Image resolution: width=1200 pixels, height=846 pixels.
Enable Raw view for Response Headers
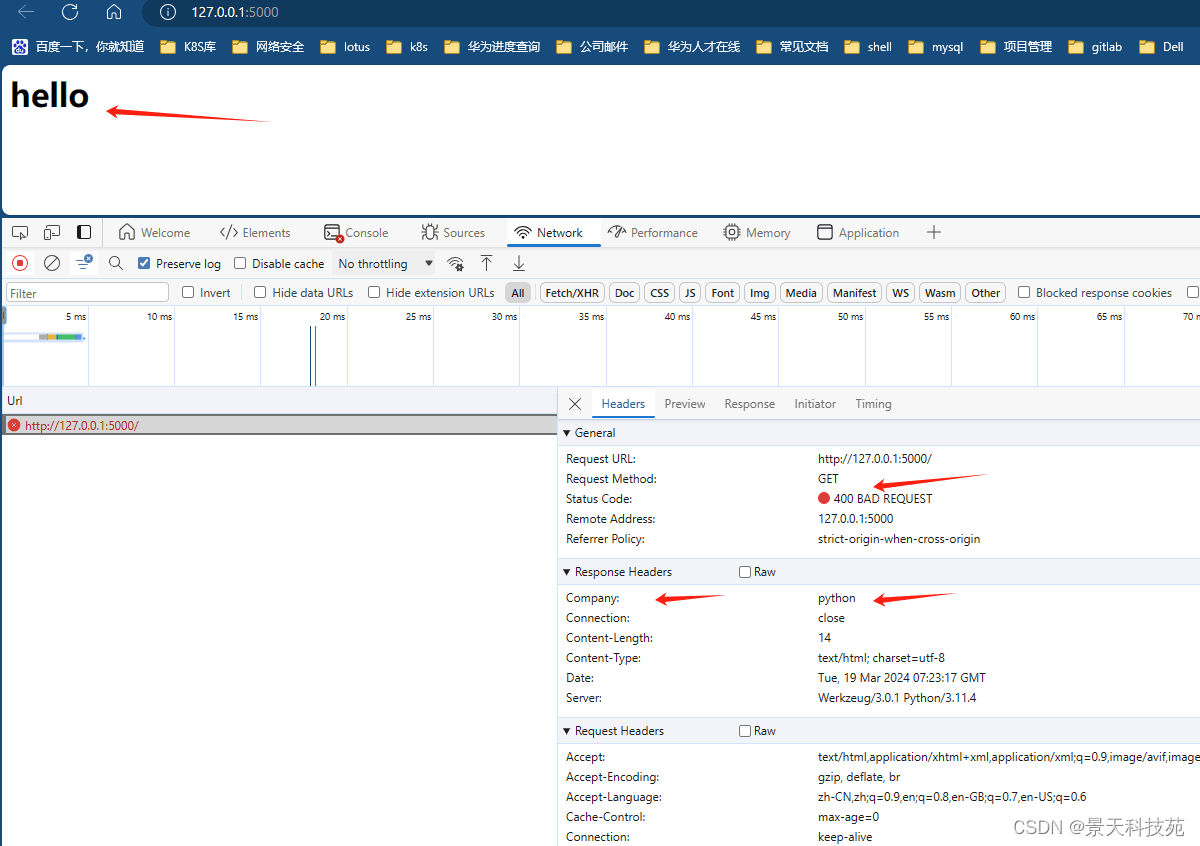coord(745,572)
